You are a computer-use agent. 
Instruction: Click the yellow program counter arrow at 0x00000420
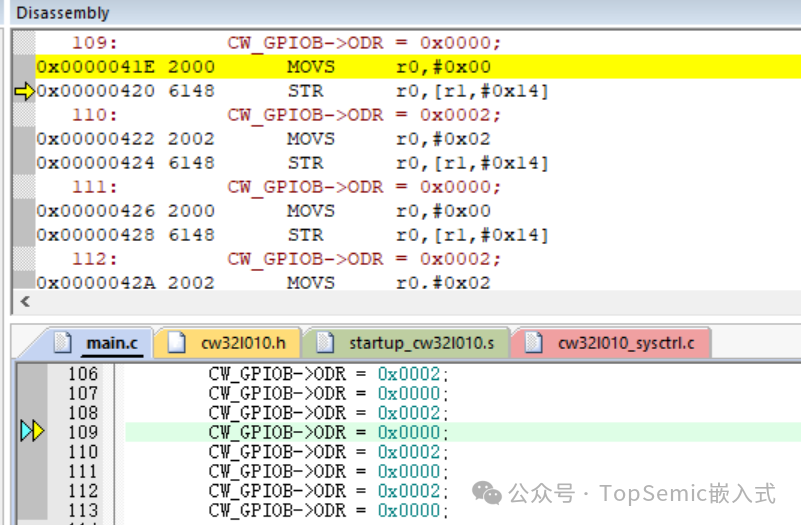click(24, 91)
